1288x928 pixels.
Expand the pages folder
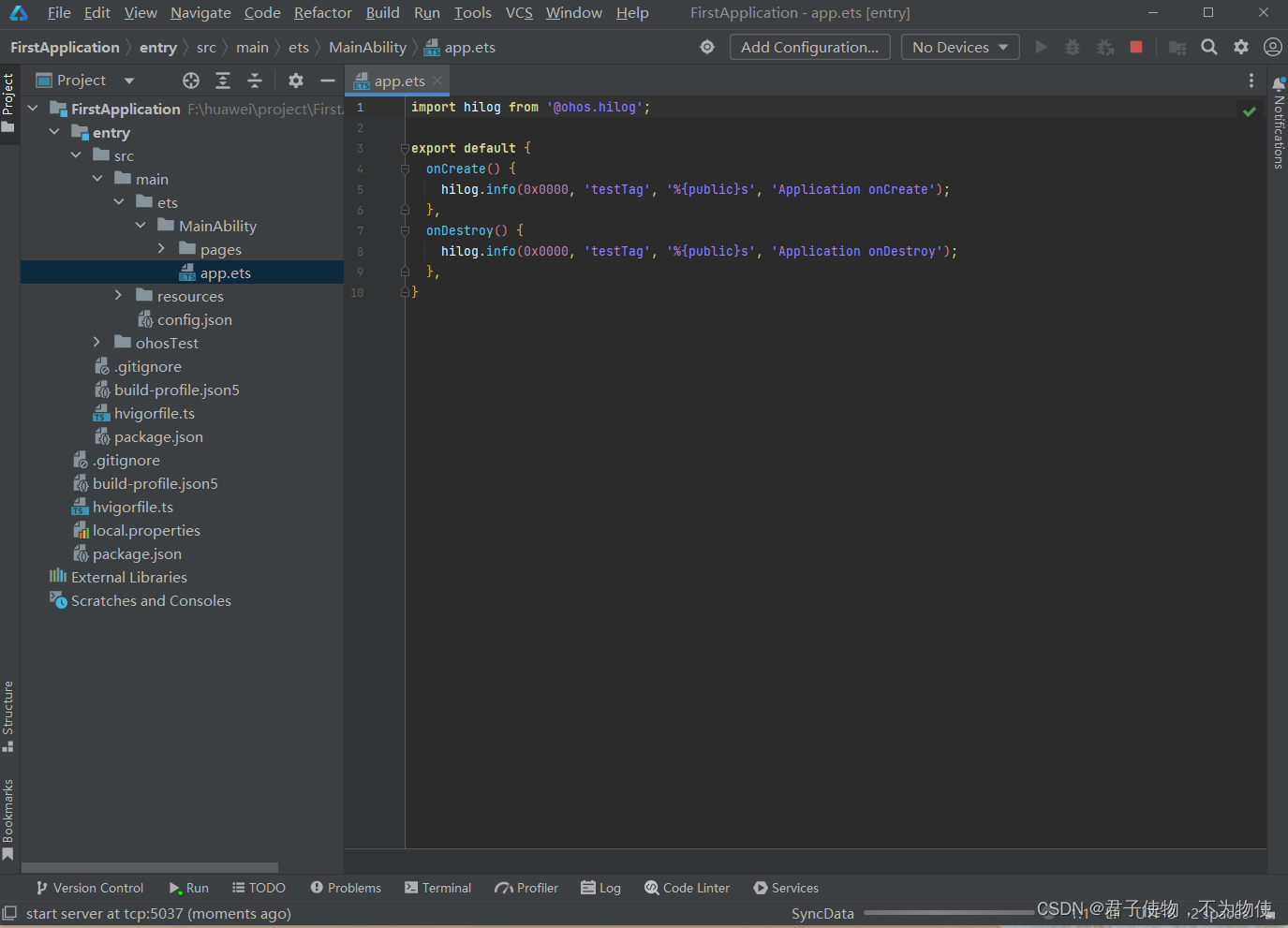[161, 249]
